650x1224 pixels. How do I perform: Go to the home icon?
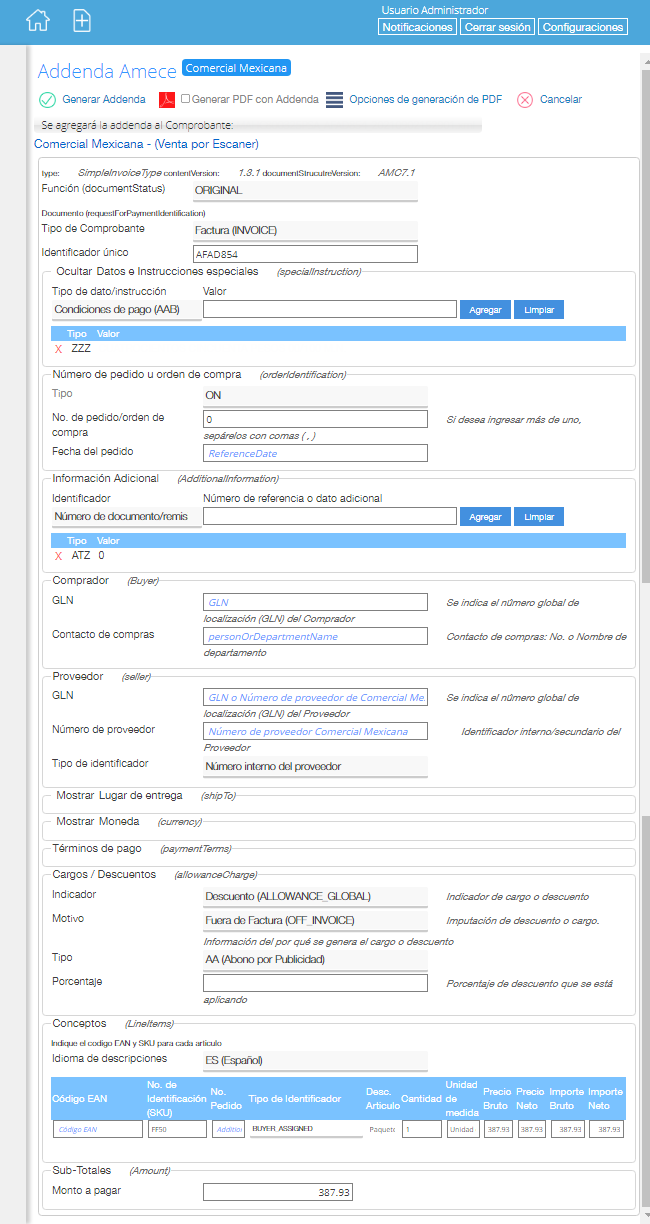(37, 20)
